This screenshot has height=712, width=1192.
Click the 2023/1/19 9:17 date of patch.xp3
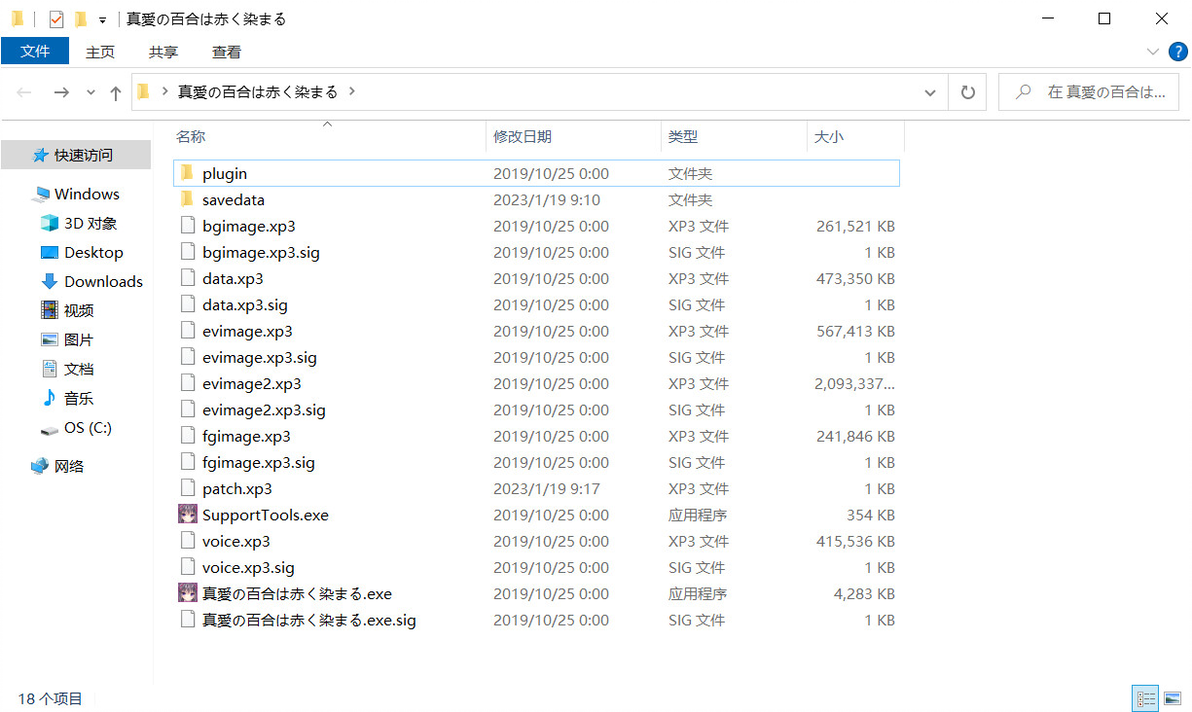pyautogui.click(x=547, y=489)
